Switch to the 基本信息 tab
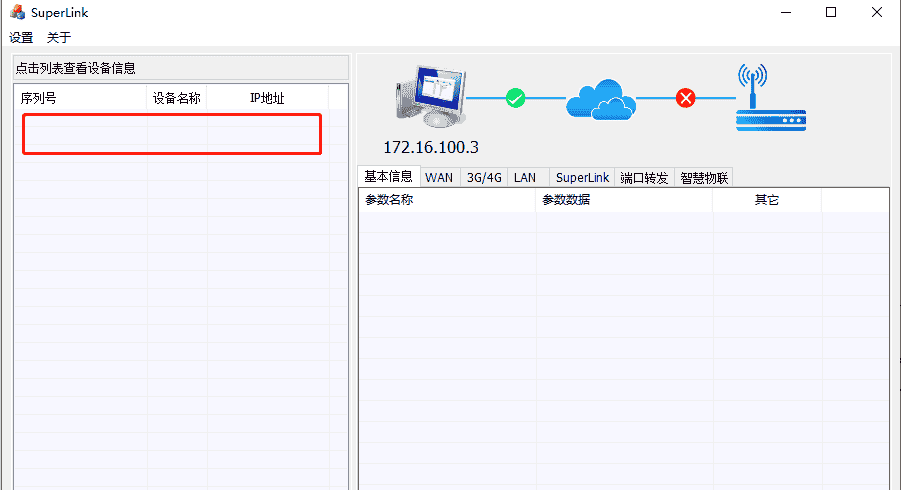Screen dimensions: 901x490 tap(388, 176)
